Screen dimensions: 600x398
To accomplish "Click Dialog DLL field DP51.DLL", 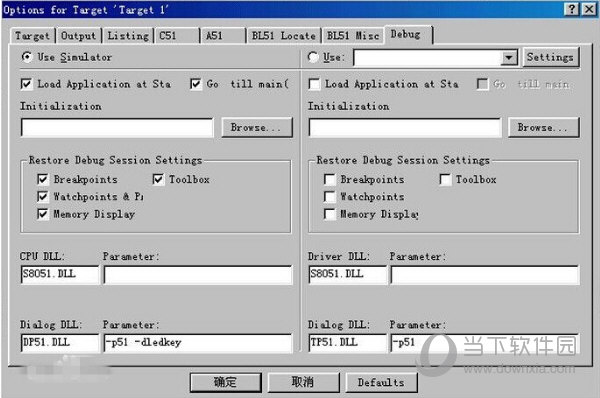I will [x=60, y=343].
